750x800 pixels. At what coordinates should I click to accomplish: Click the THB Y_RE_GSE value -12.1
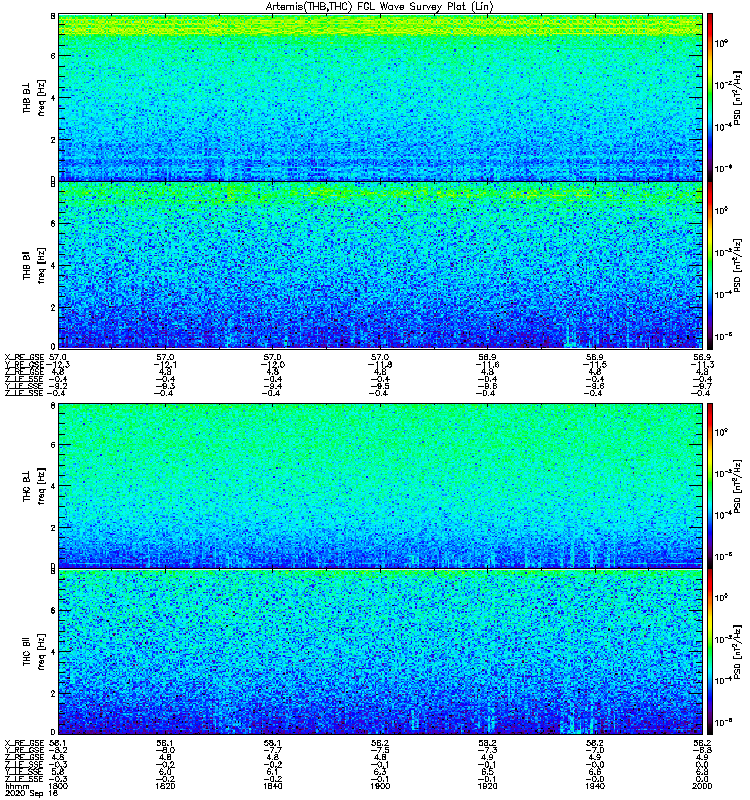click(165, 365)
